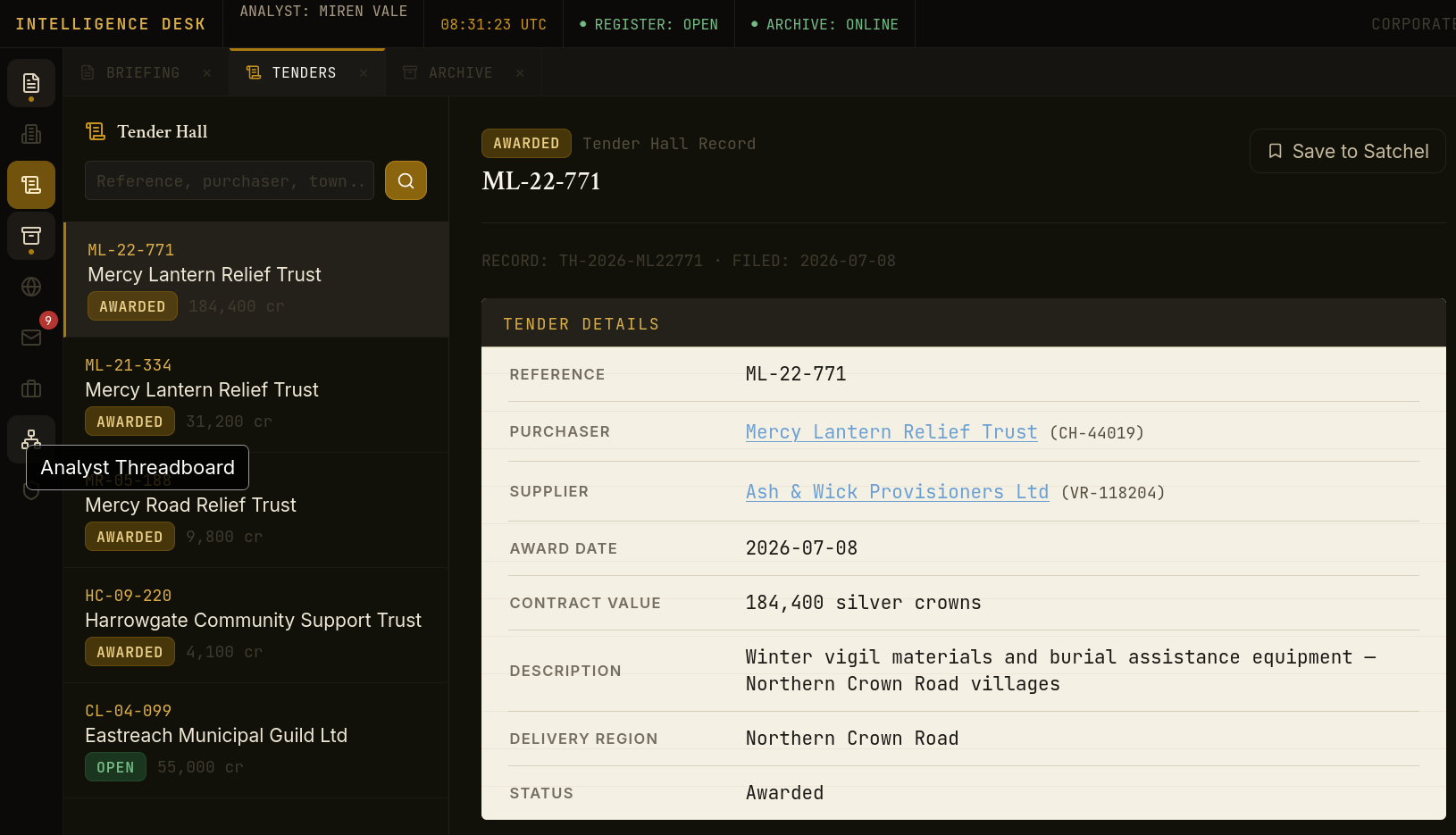Open the registry building sidebar icon

[31, 134]
